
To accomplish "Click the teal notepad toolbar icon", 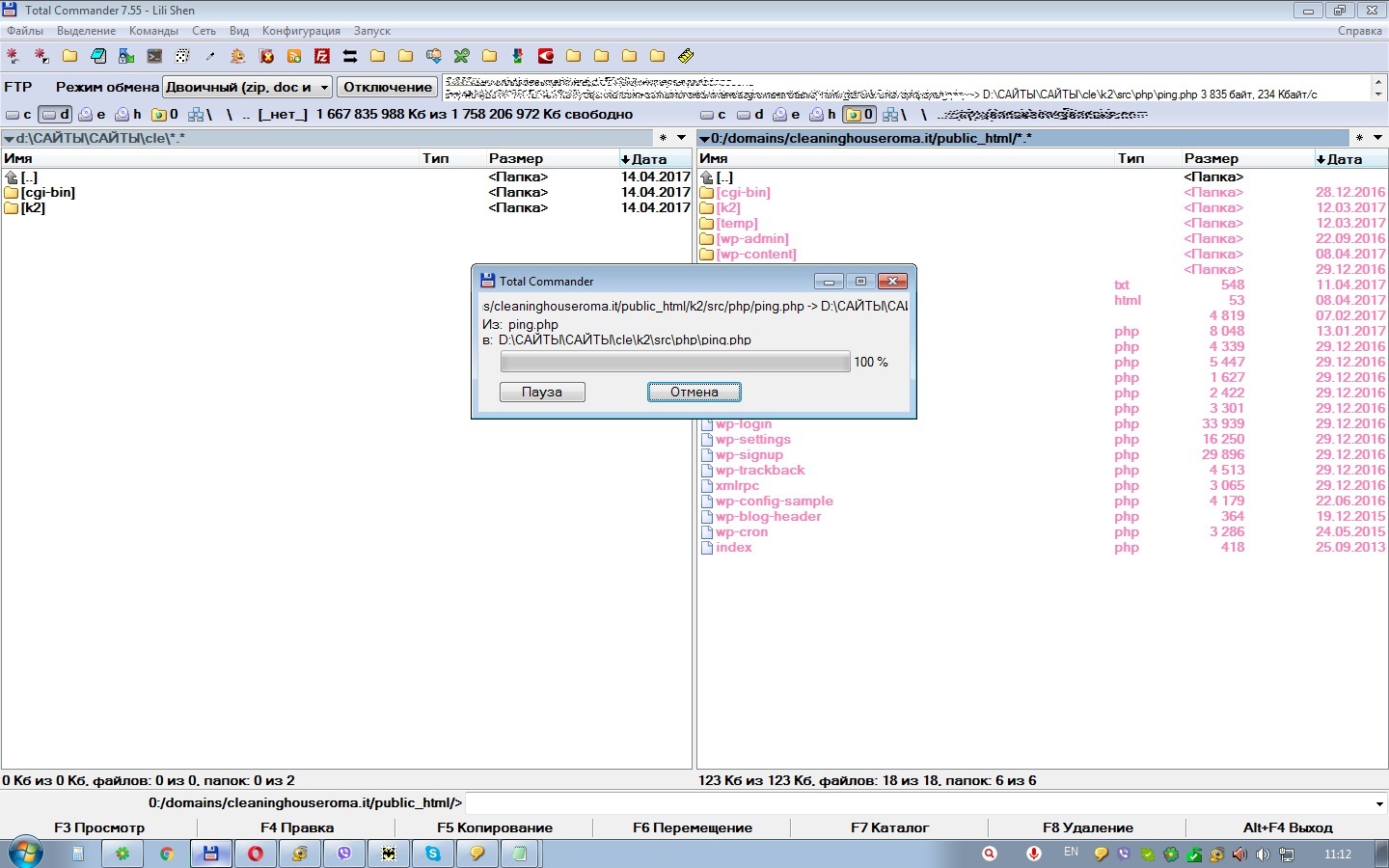I will click(98, 56).
